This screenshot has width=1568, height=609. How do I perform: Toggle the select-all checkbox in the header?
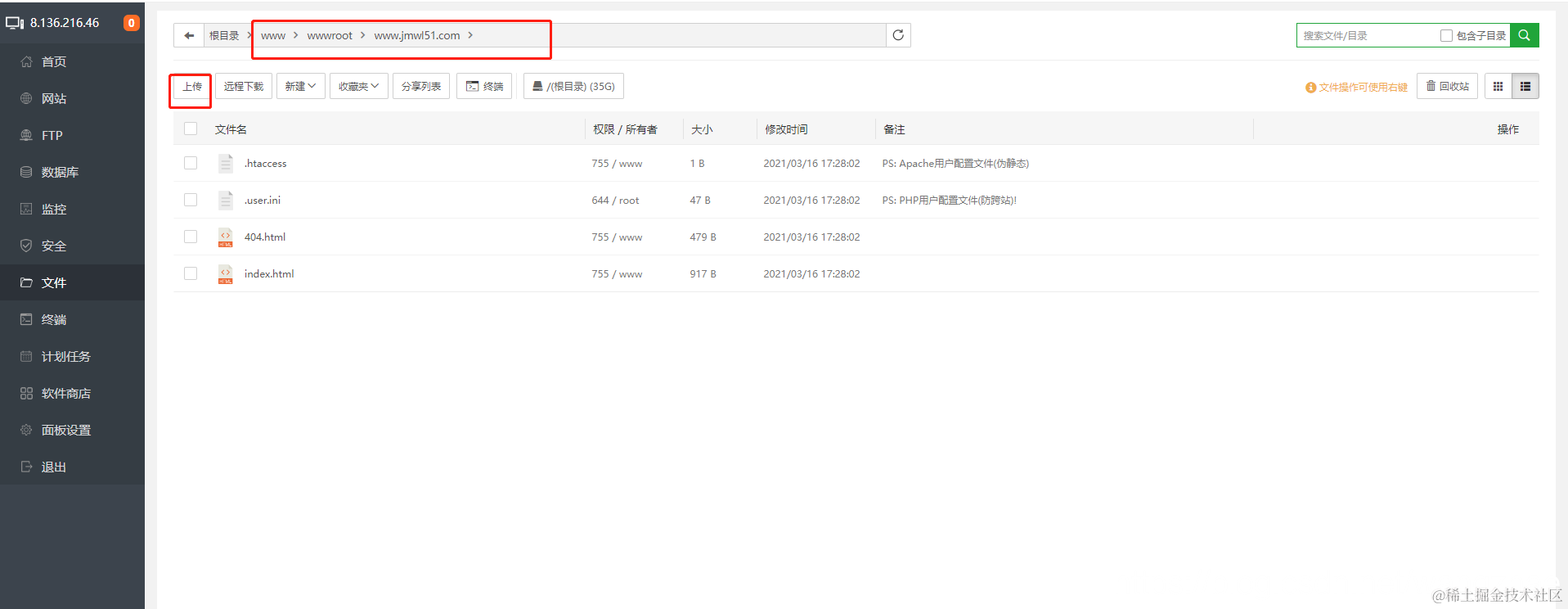(x=191, y=129)
